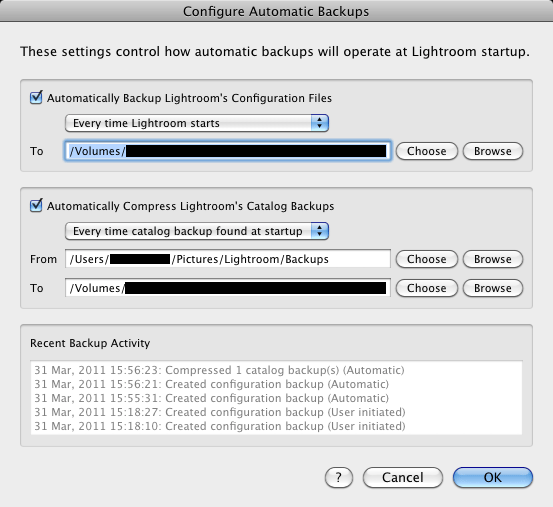Select log entry from 15:56:21 configuration backup
This screenshot has height=507, width=553.
point(212,384)
